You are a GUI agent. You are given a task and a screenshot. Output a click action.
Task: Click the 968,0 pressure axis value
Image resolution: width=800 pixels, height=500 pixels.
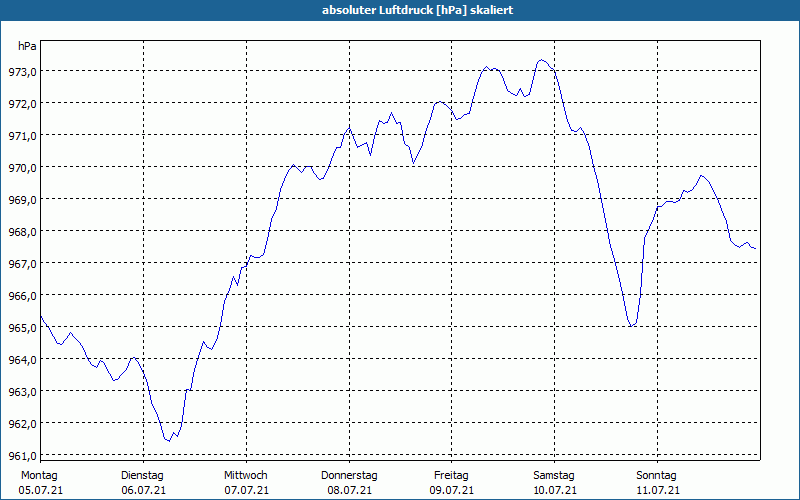click(22, 232)
